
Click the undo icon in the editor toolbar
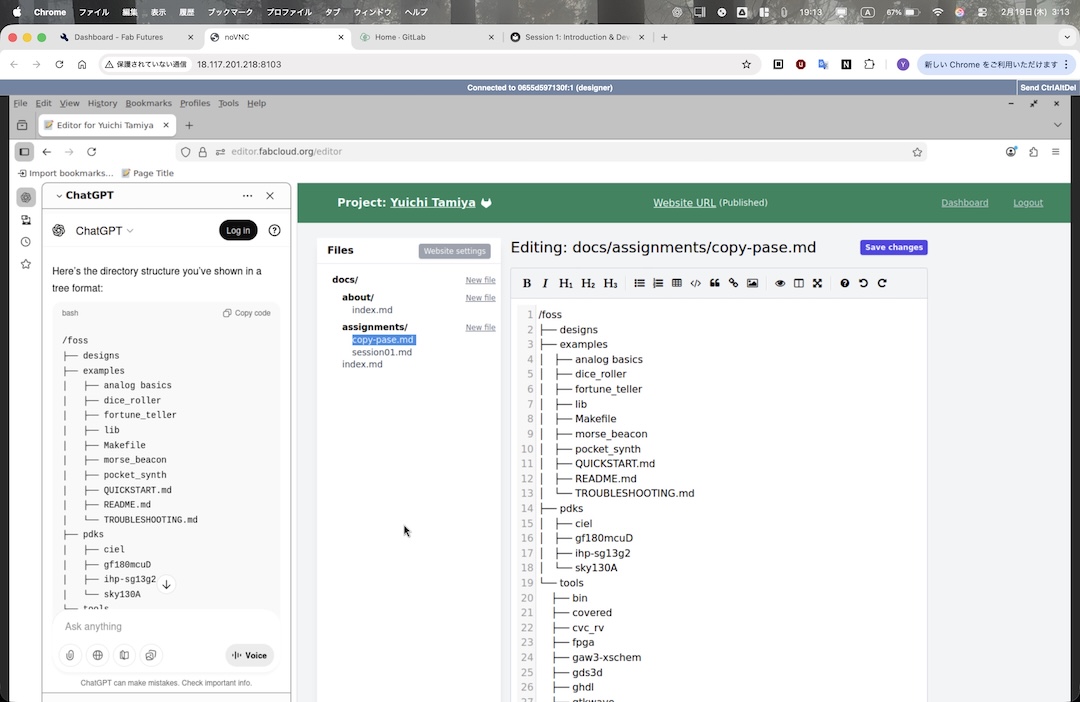[x=863, y=283]
